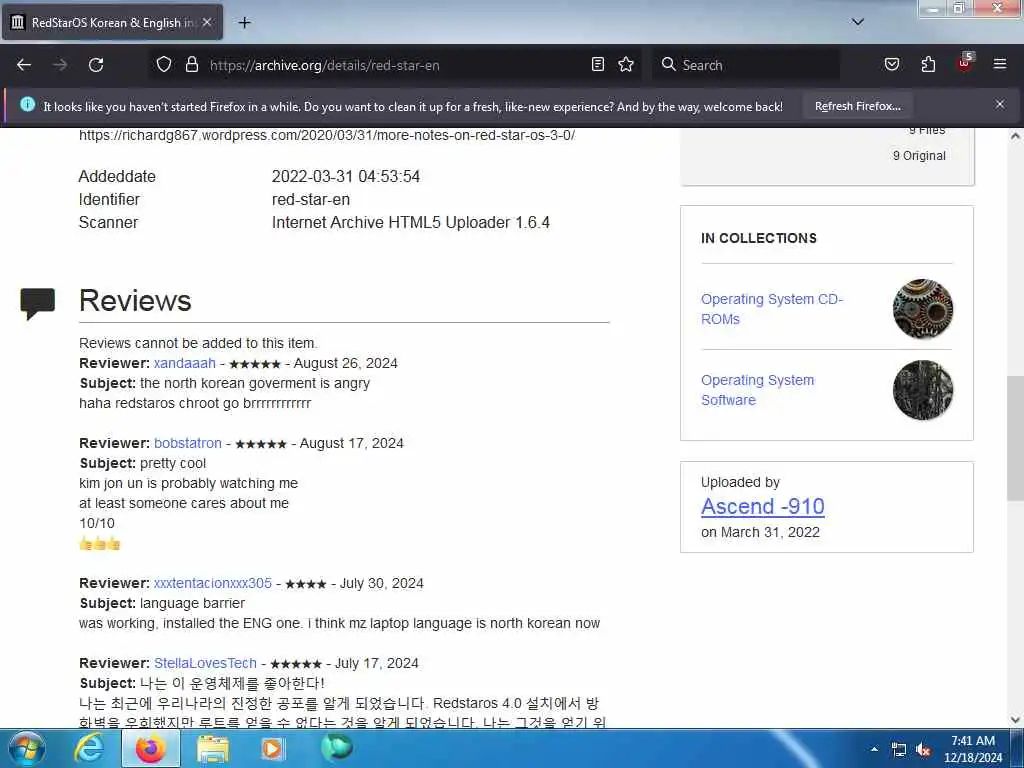Click the Reviews speech bubble icon
Screen dimensions: 1024x768
pos(38,303)
